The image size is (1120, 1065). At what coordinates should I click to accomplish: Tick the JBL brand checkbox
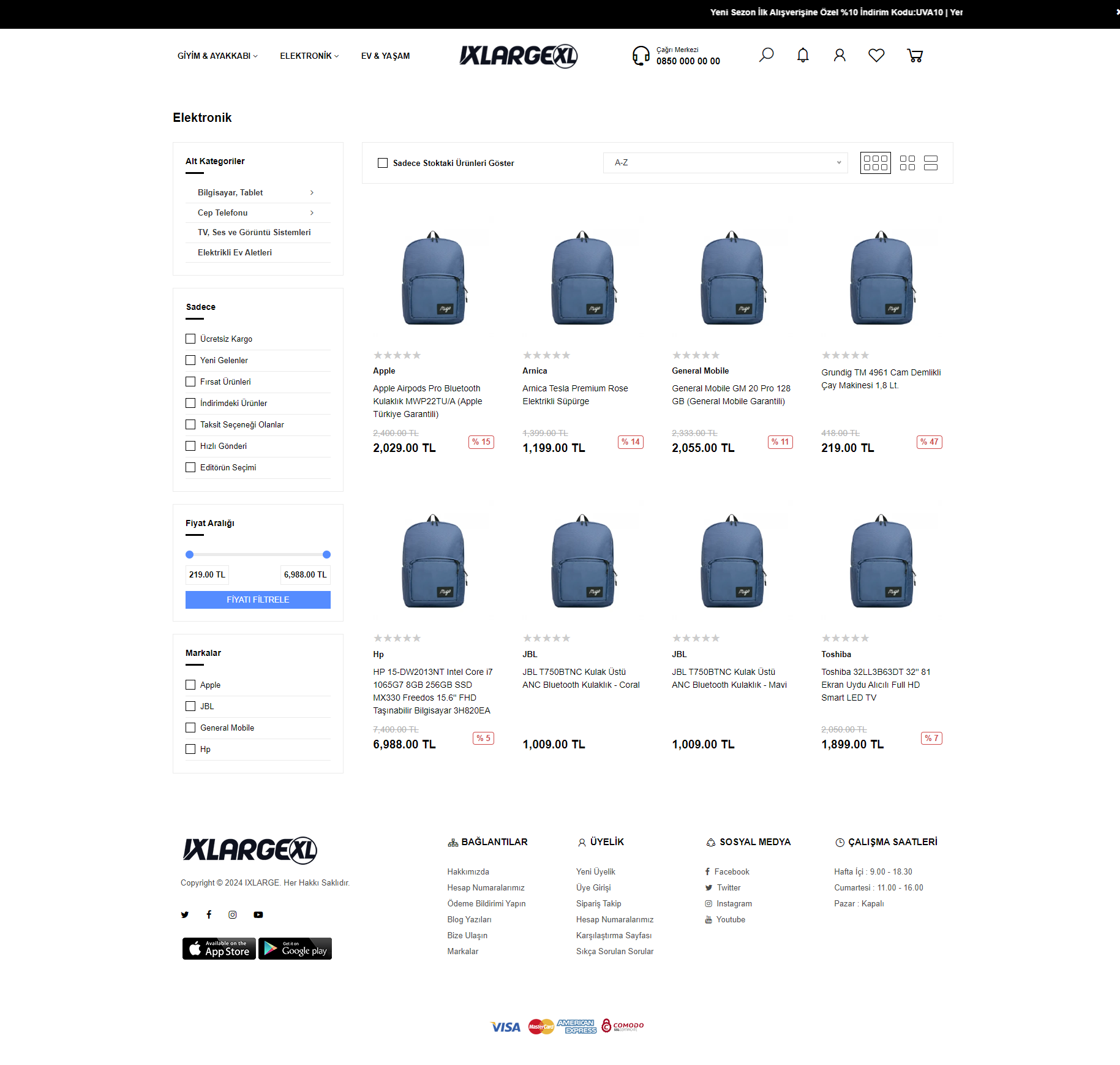point(190,706)
